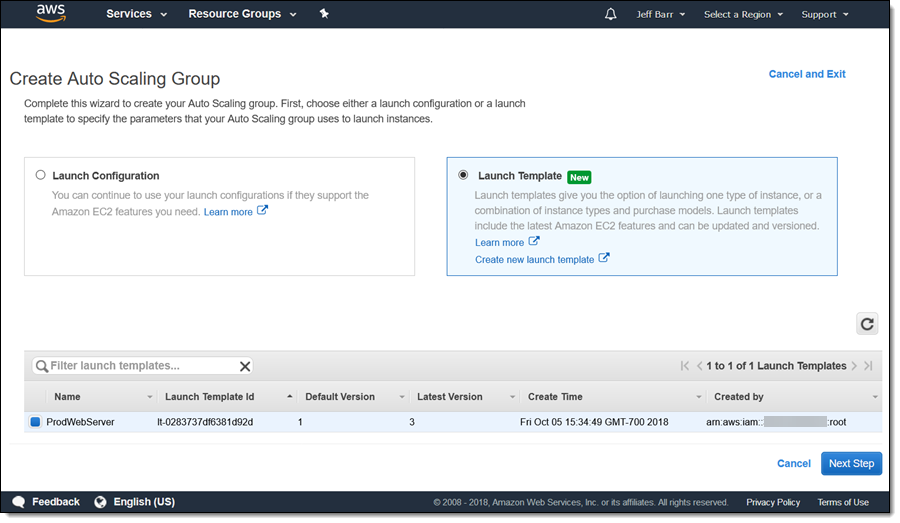The image size is (900, 523).
Task: Go to the next page of launch templates
Action: coord(855,366)
